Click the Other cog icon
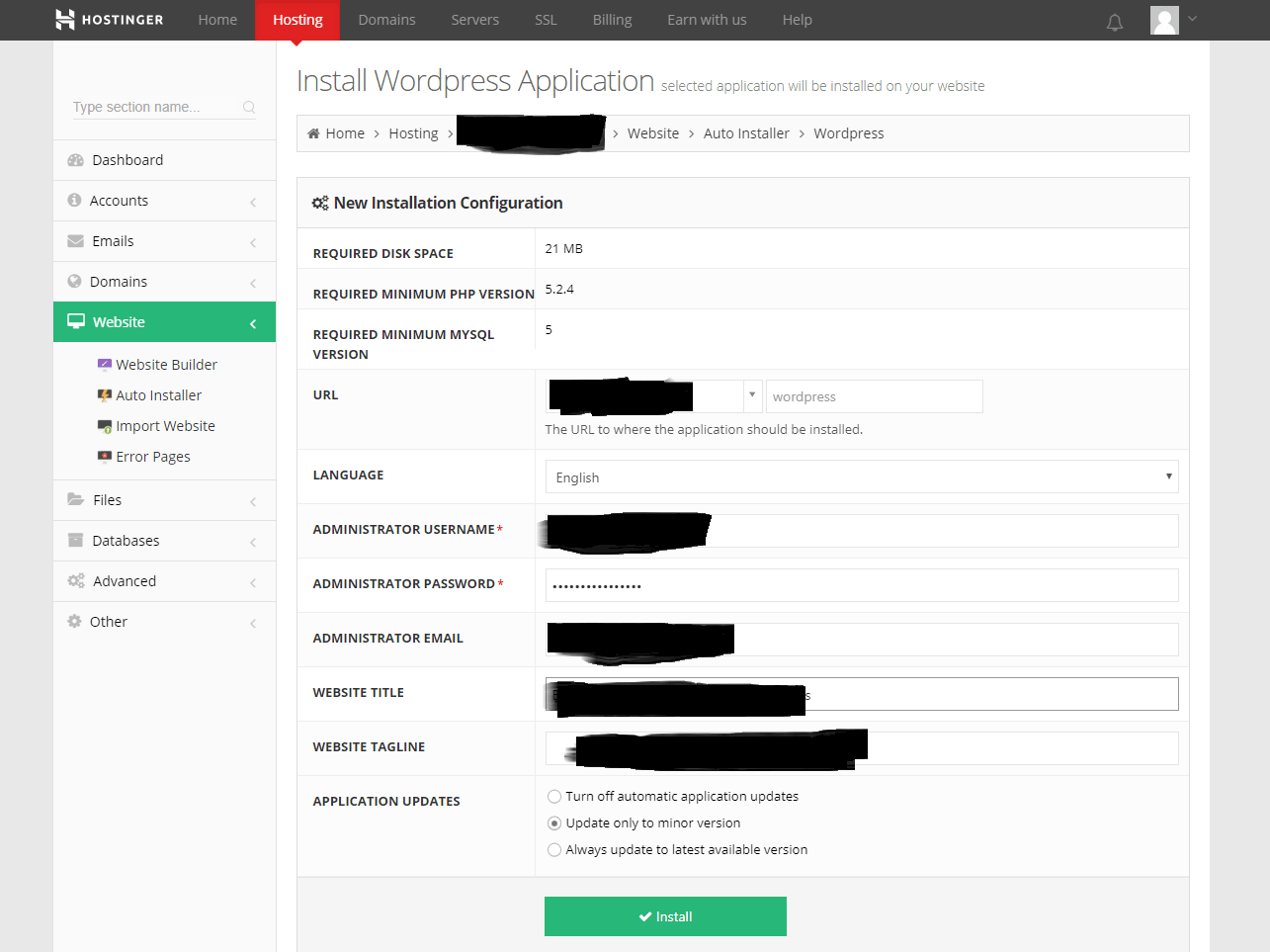The image size is (1270, 952). pyautogui.click(x=74, y=621)
